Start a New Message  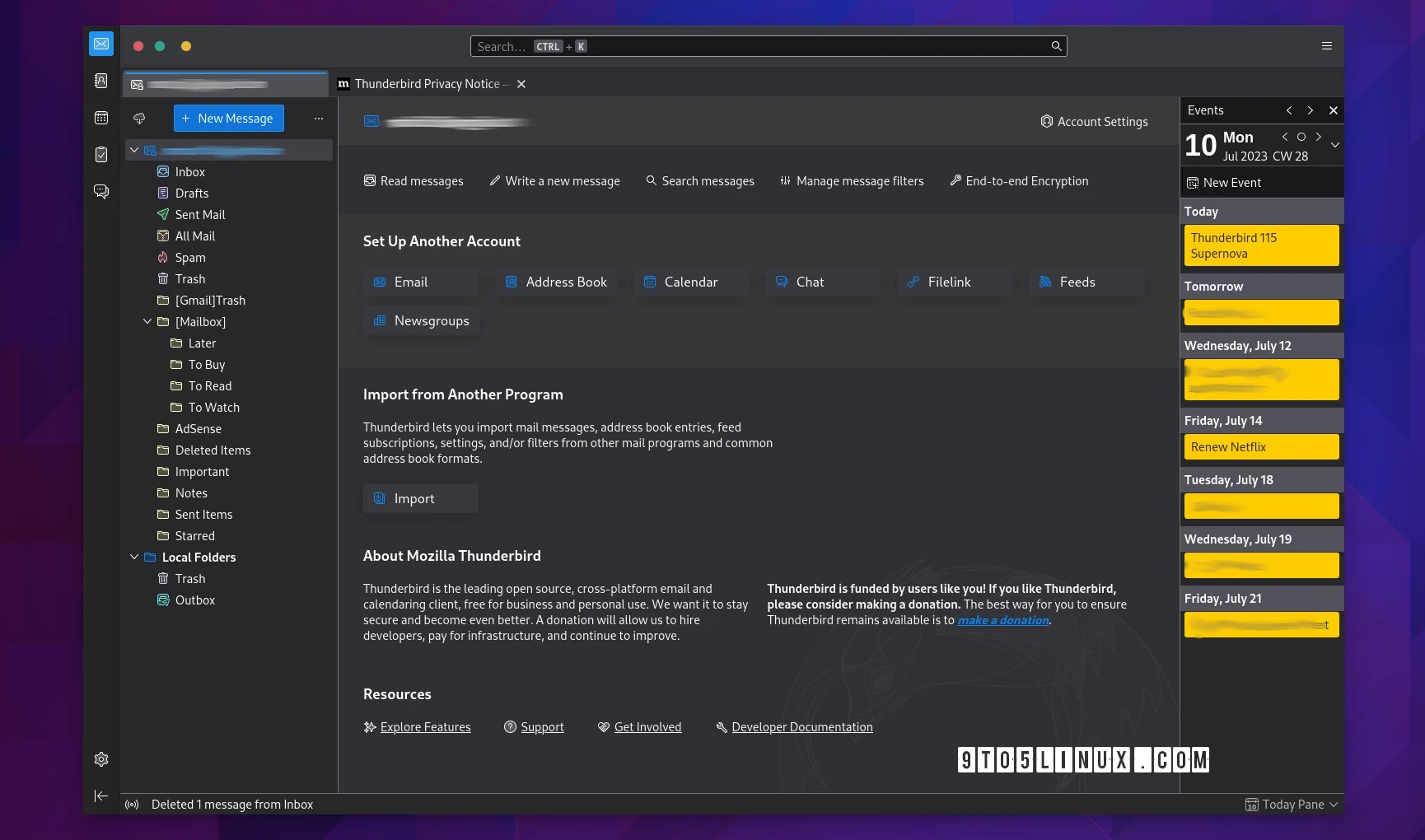228,118
